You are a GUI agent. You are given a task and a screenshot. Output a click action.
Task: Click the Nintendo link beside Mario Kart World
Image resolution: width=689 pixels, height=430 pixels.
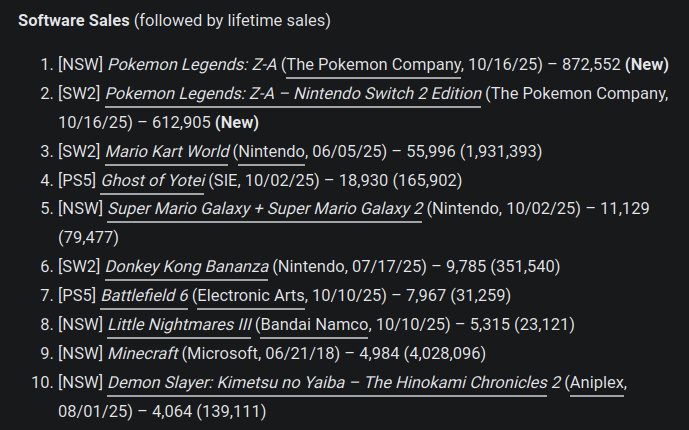271,152
